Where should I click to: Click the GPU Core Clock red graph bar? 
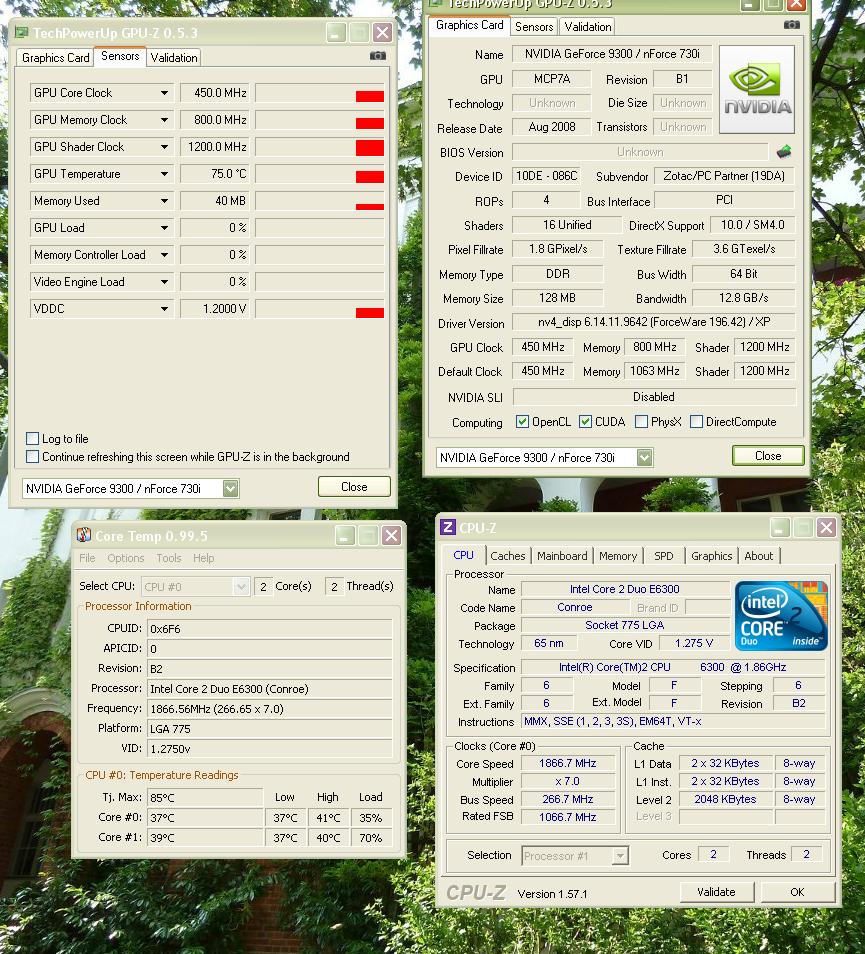click(x=370, y=96)
